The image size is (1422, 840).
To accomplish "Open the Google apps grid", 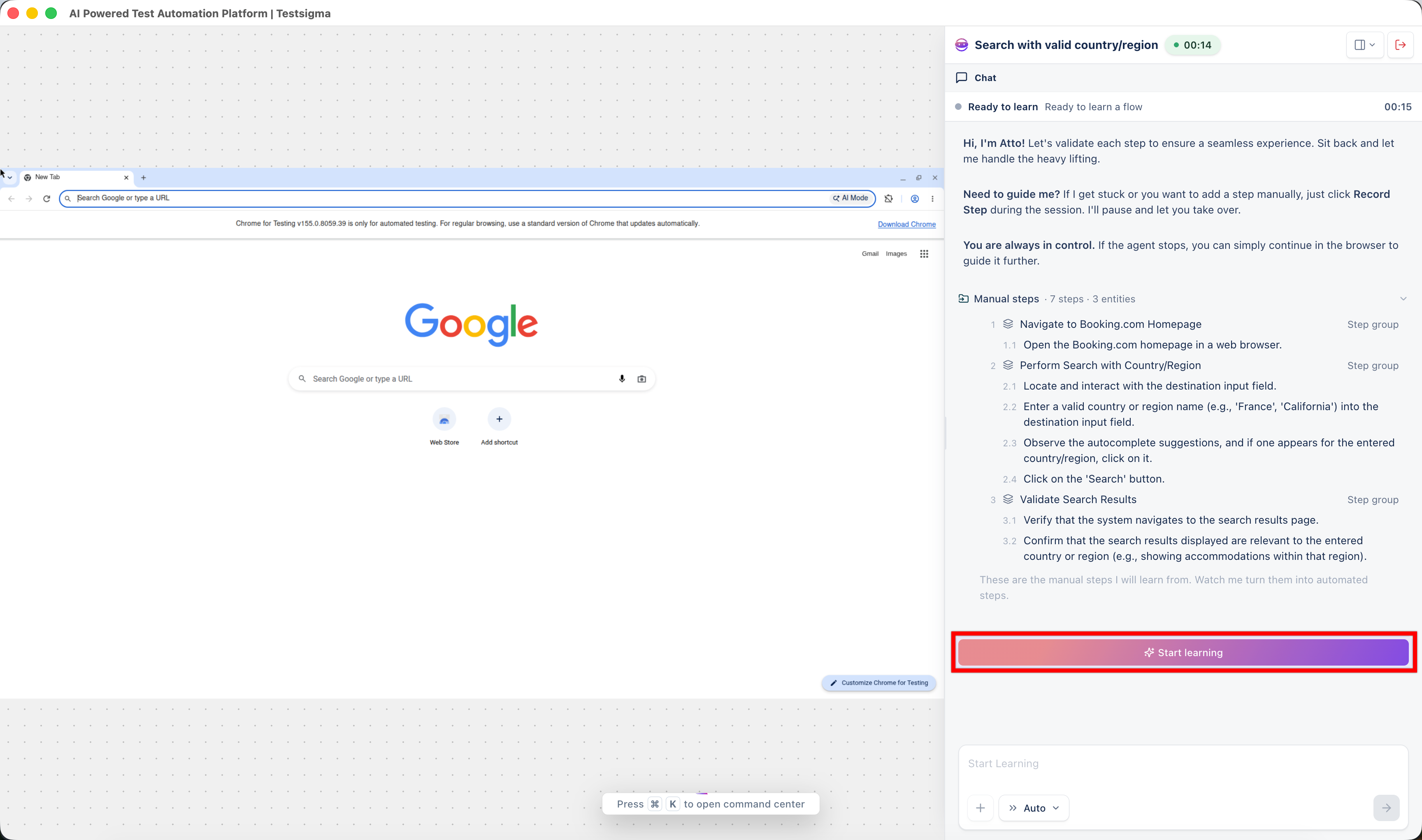I will coord(924,253).
